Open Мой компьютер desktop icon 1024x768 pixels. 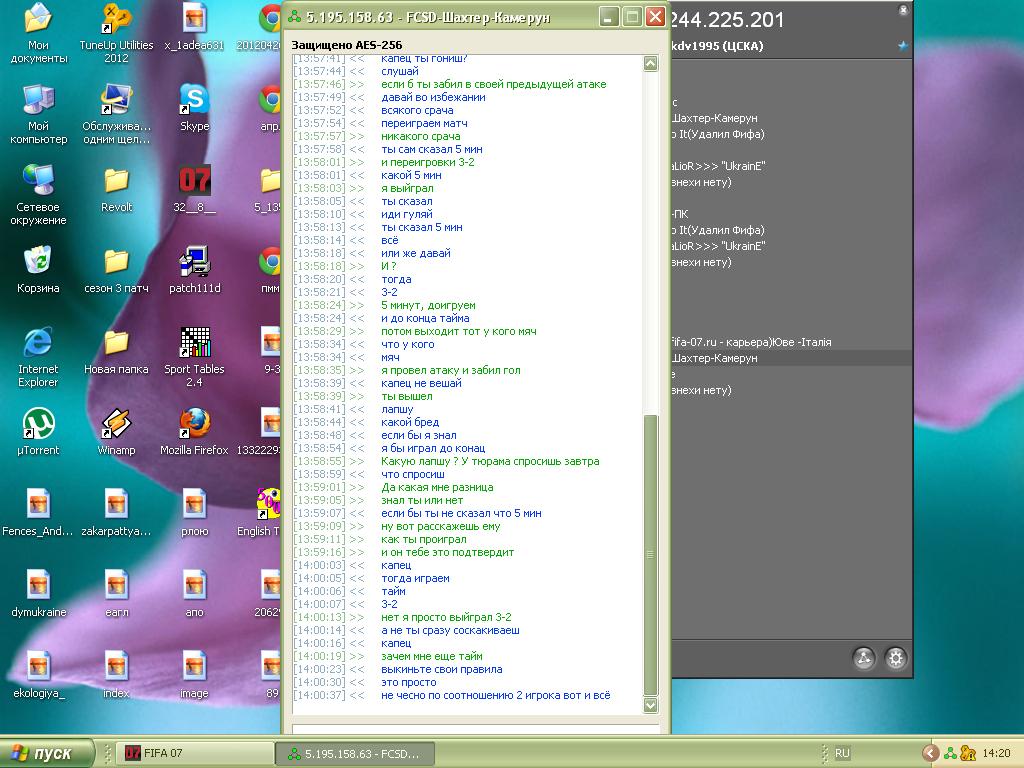tap(39, 114)
